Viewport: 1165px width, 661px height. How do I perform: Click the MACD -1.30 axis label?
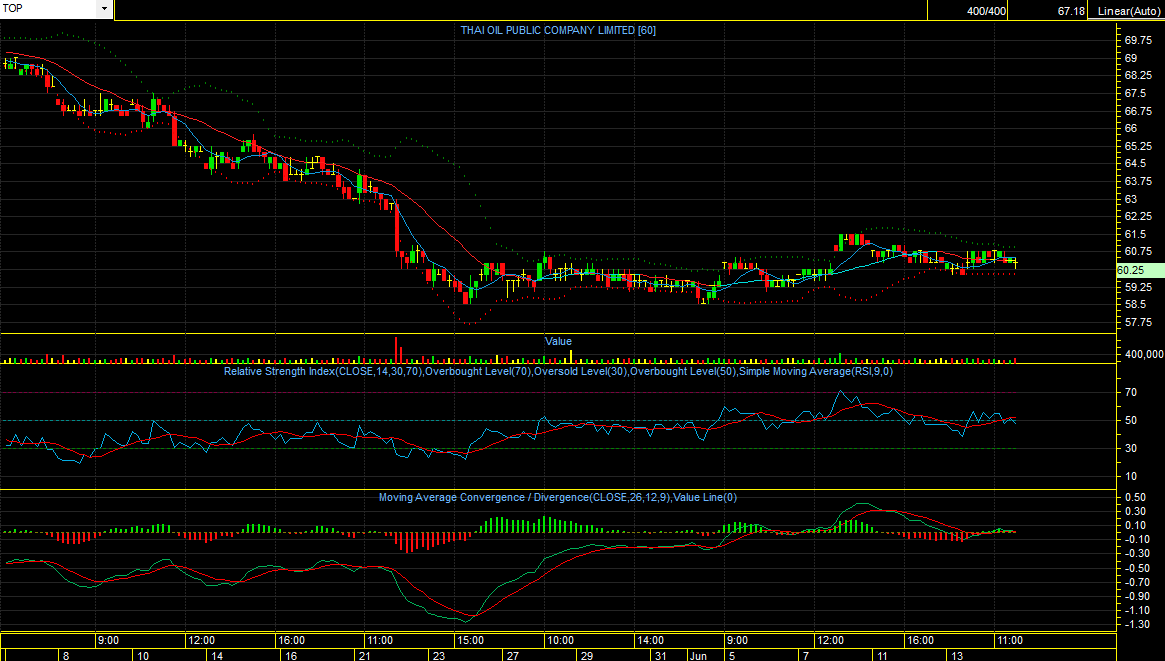[x=1137, y=625]
